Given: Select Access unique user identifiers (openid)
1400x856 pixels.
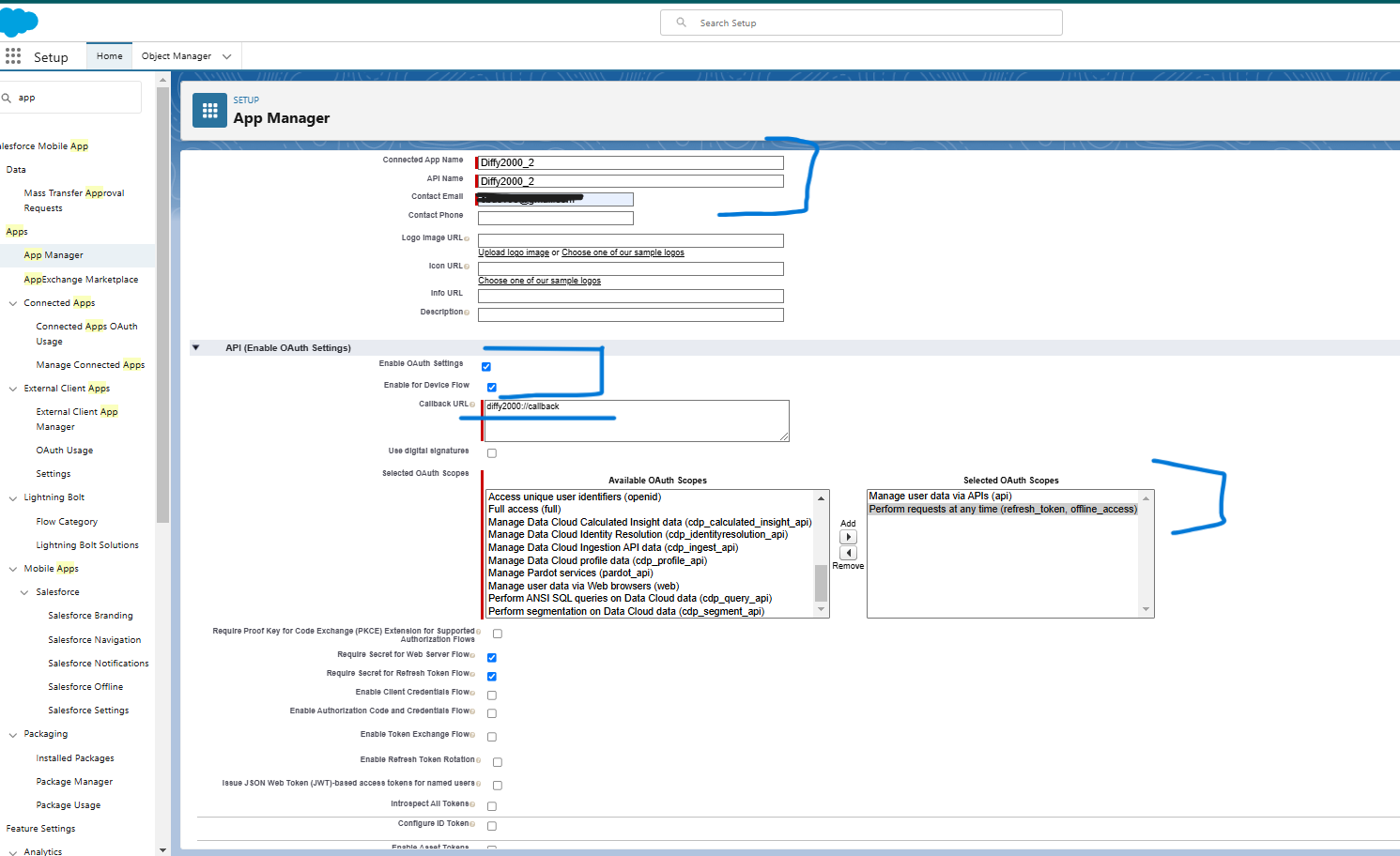Looking at the screenshot, I should tap(575, 497).
